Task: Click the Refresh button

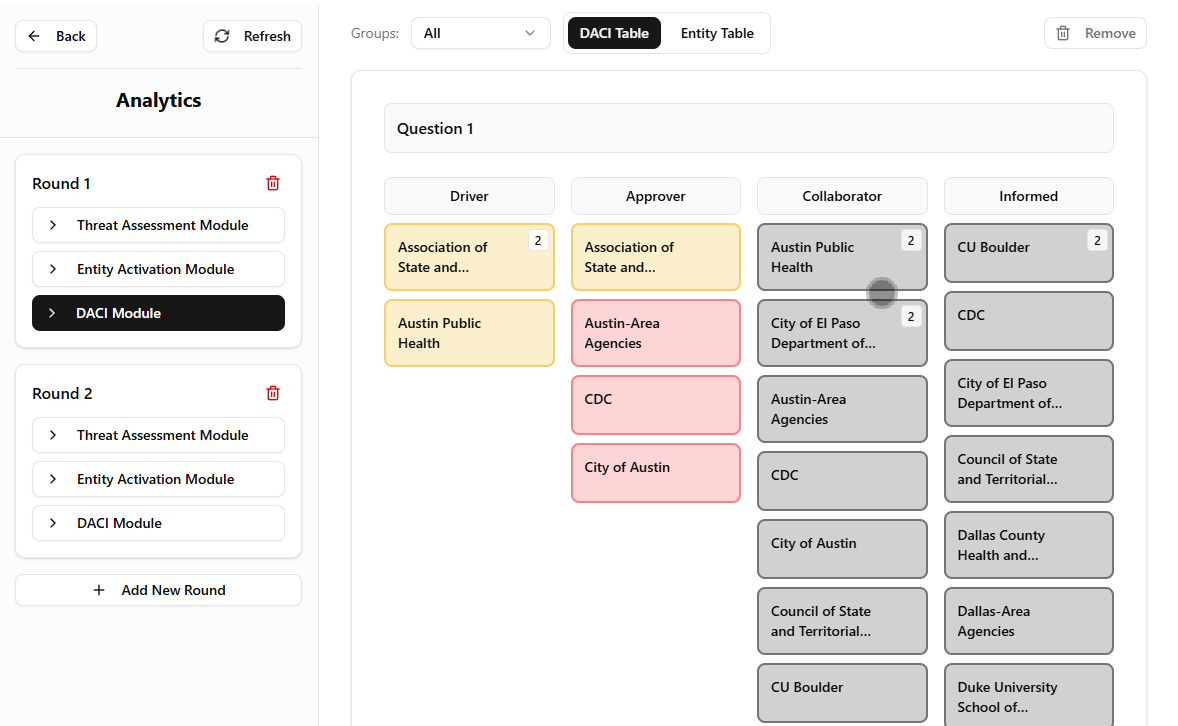Action: click(252, 36)
